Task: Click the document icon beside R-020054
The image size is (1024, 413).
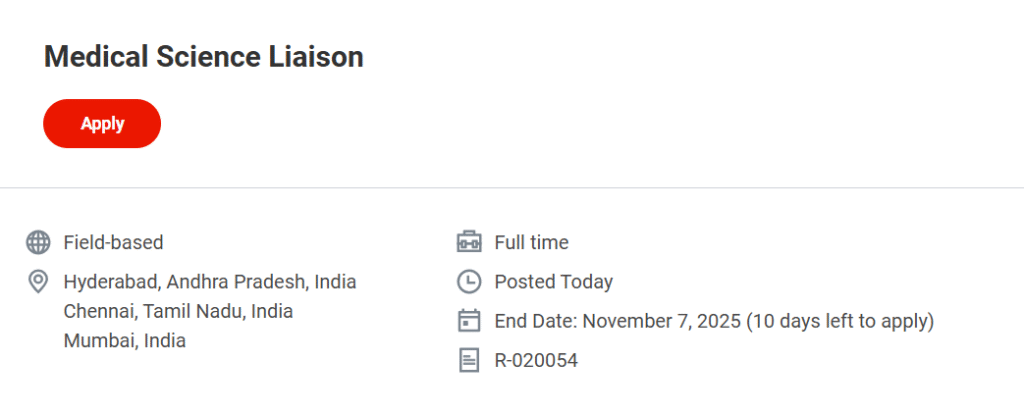Action: pyautogui.click(x=468, y=360)
